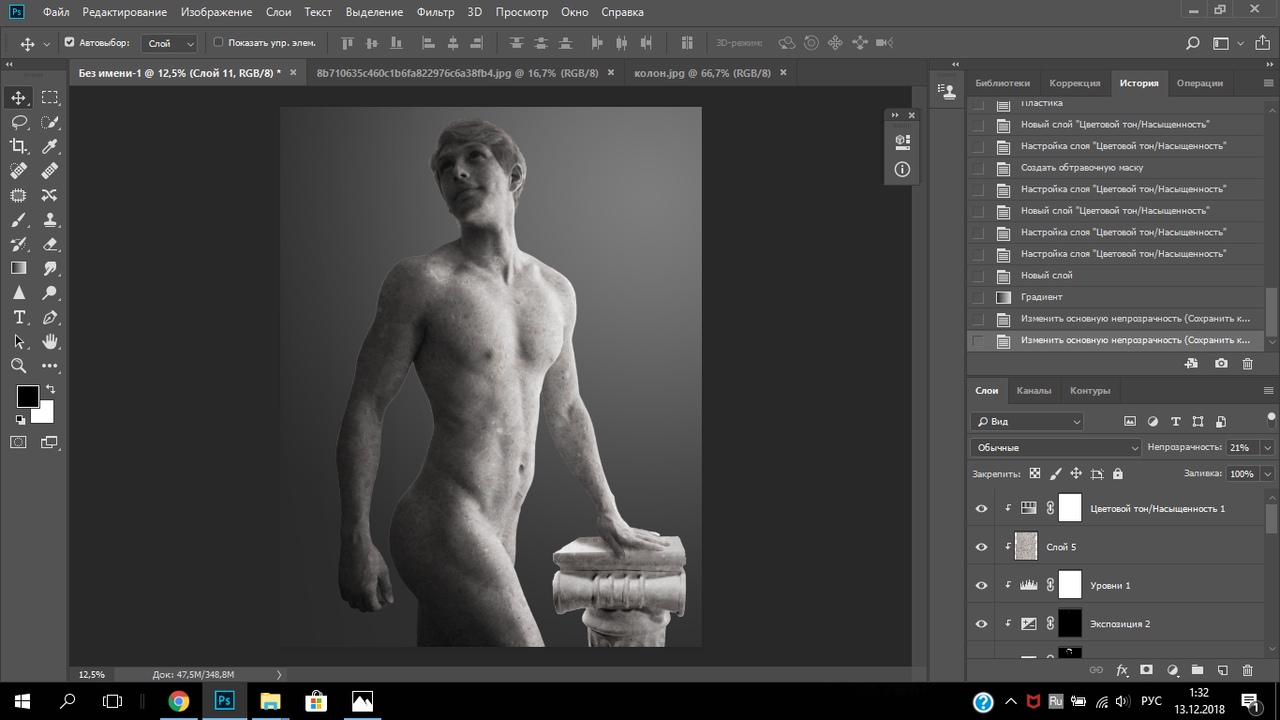Enable Показать упр. элем. checkbox
The width and height of the screenshot is (1280, 720).
pyautogui.click(x=218, y=43)
